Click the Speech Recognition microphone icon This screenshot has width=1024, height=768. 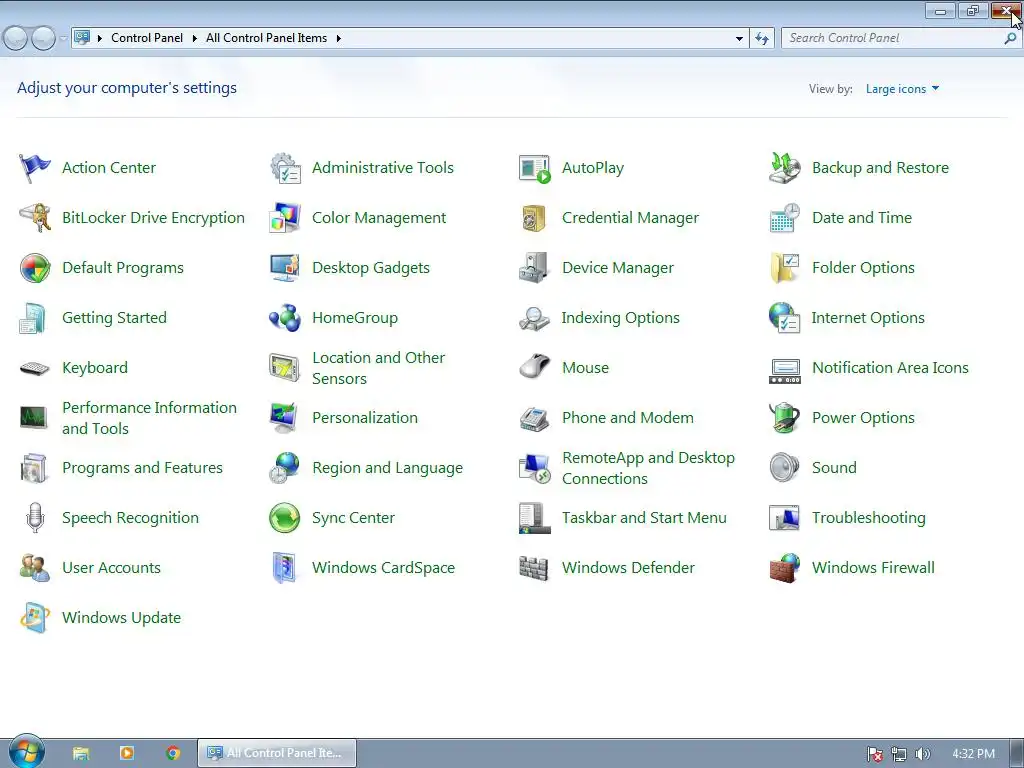click(35, 518)
